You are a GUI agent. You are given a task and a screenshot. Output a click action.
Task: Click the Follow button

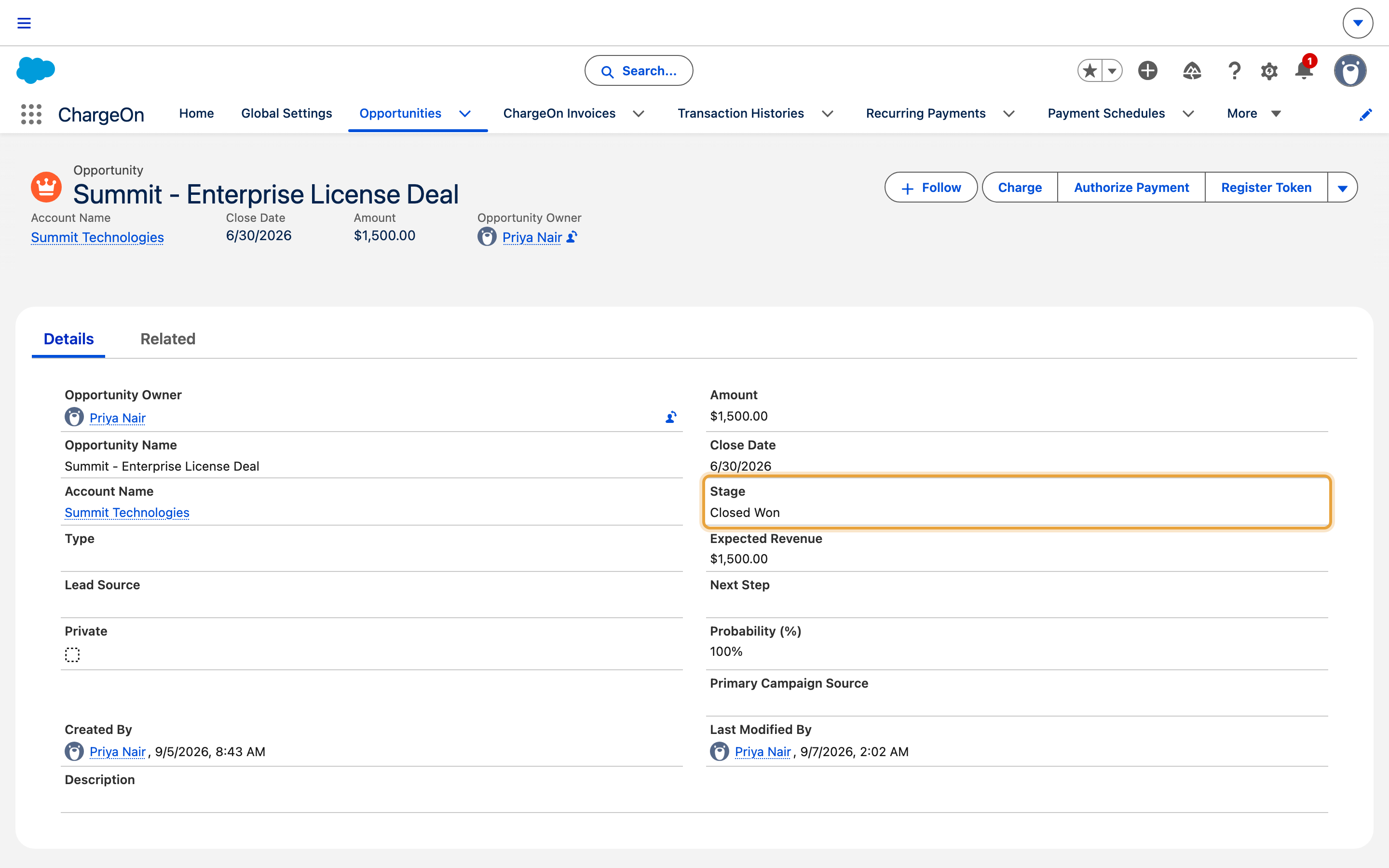point(930,187)
